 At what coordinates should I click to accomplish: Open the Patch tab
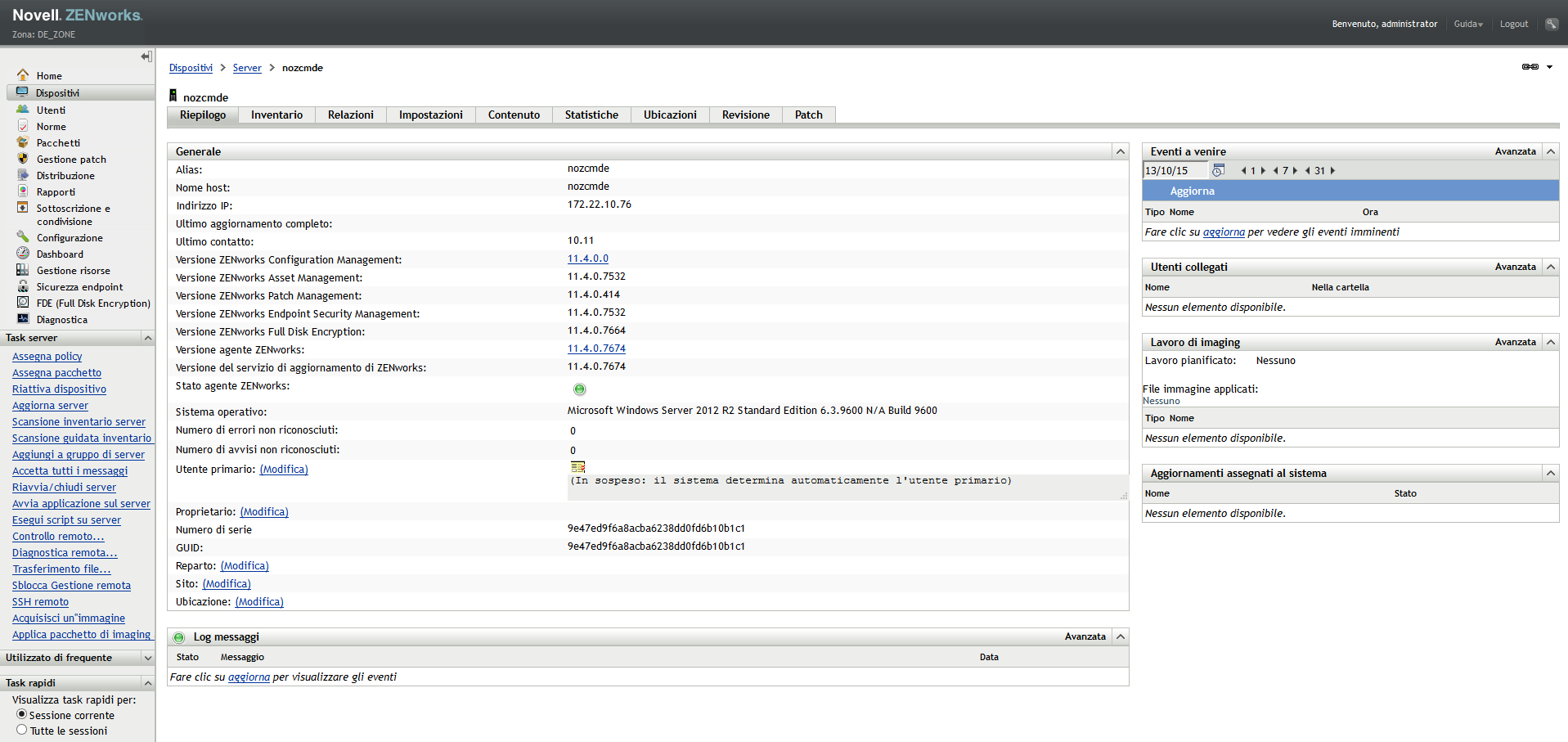point(808,115)
